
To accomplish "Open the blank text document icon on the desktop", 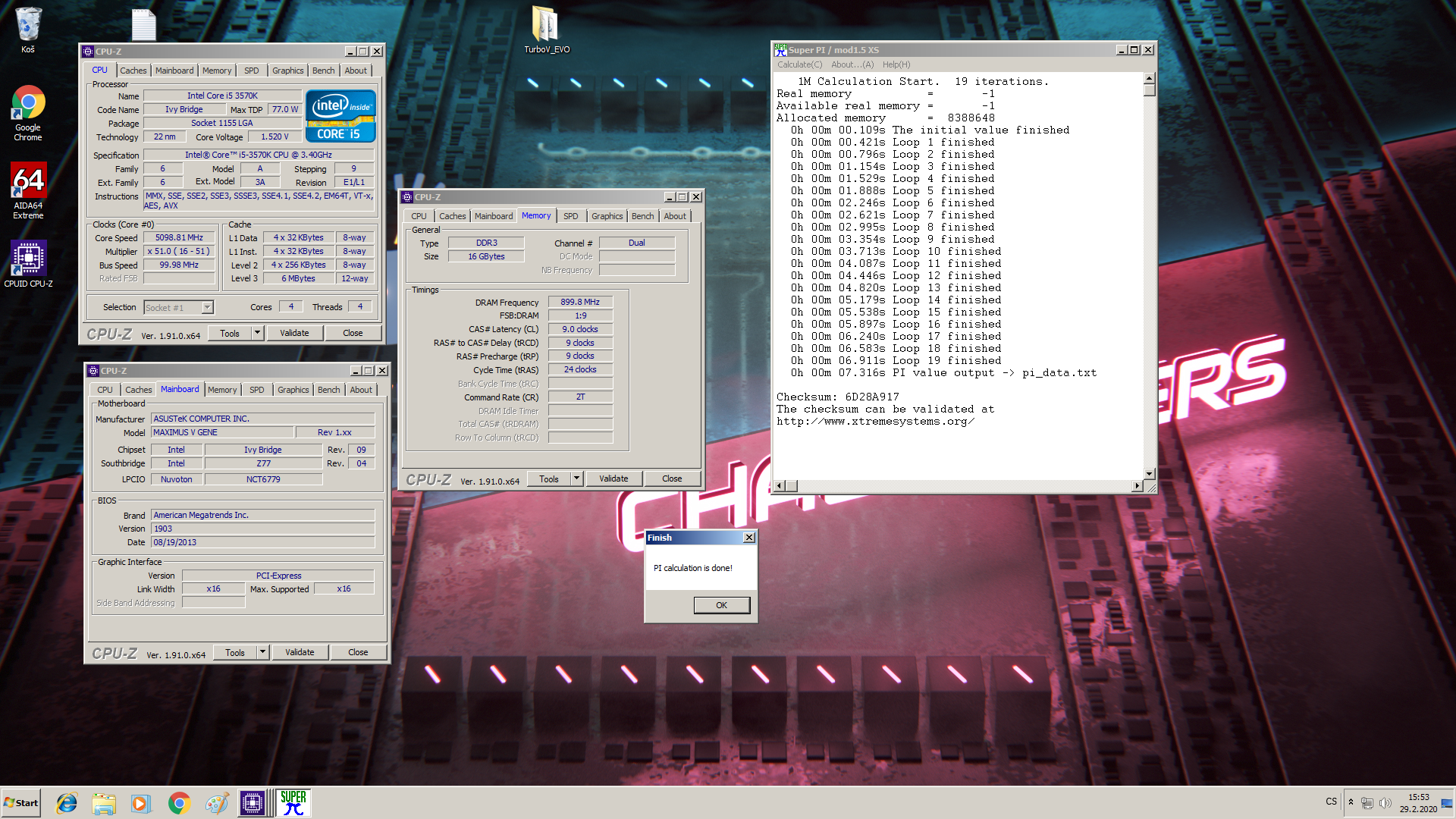I will [144, 25].
